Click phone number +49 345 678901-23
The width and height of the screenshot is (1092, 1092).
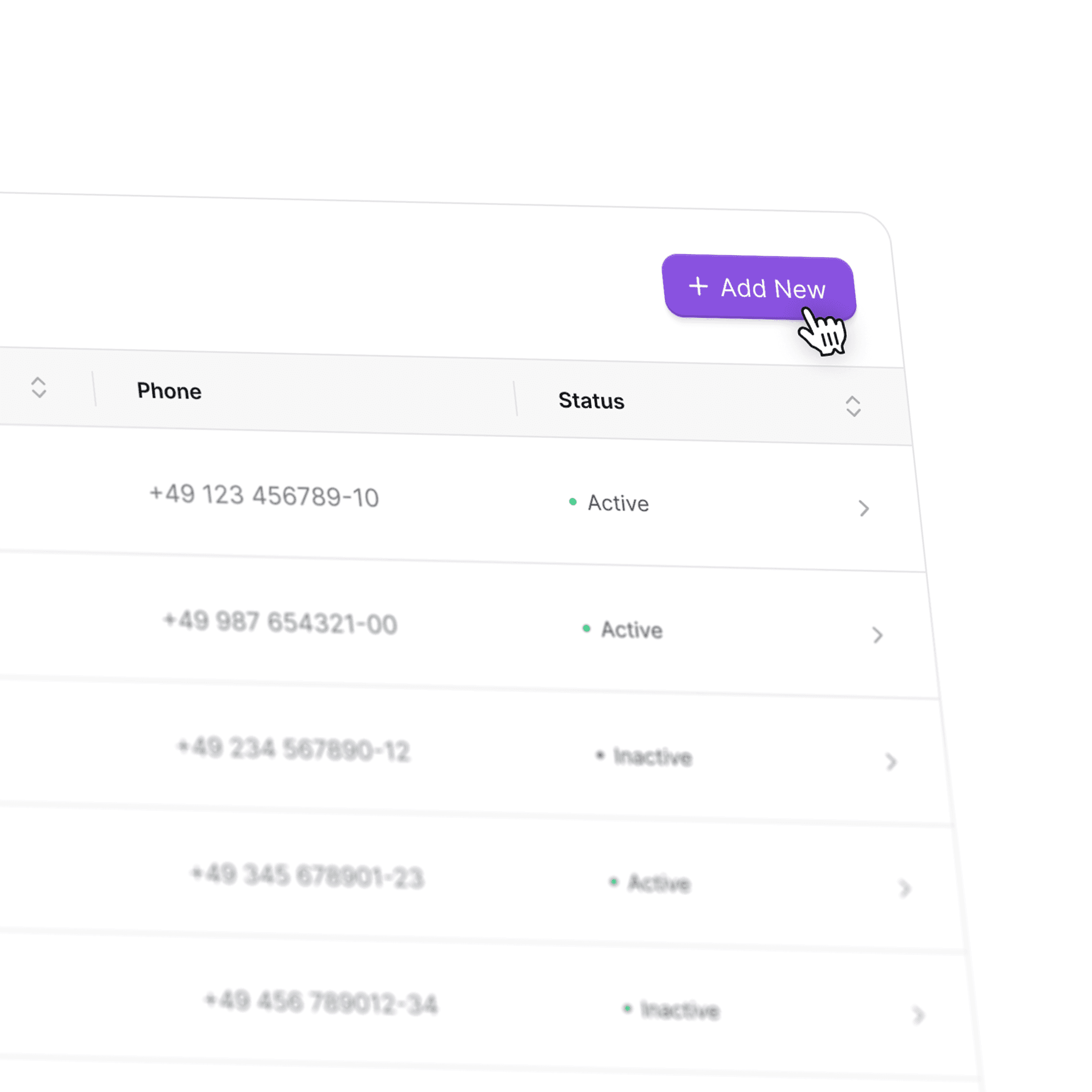pyautogui.click(x=308, y=876)
